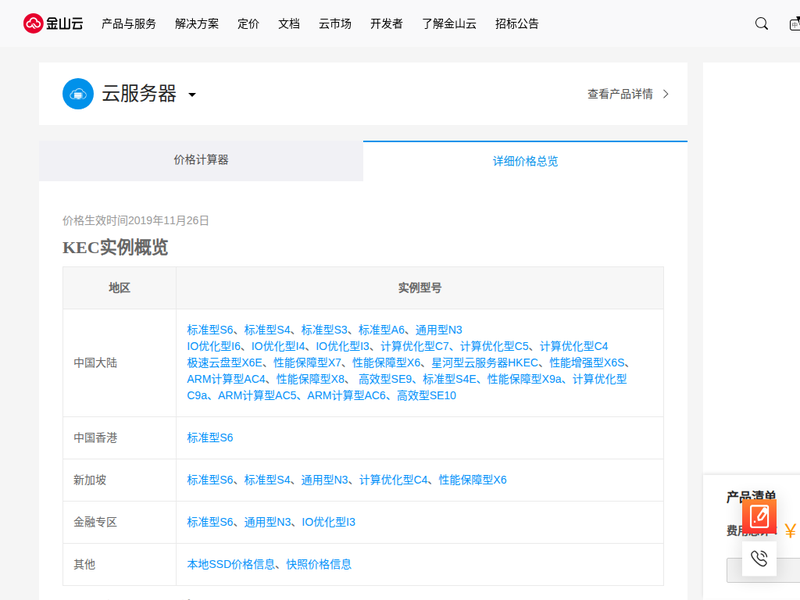Viewport: 800px width, 600px height.
Task: Open the 星河型云服务器HKEC link
Action: point(485,363)
